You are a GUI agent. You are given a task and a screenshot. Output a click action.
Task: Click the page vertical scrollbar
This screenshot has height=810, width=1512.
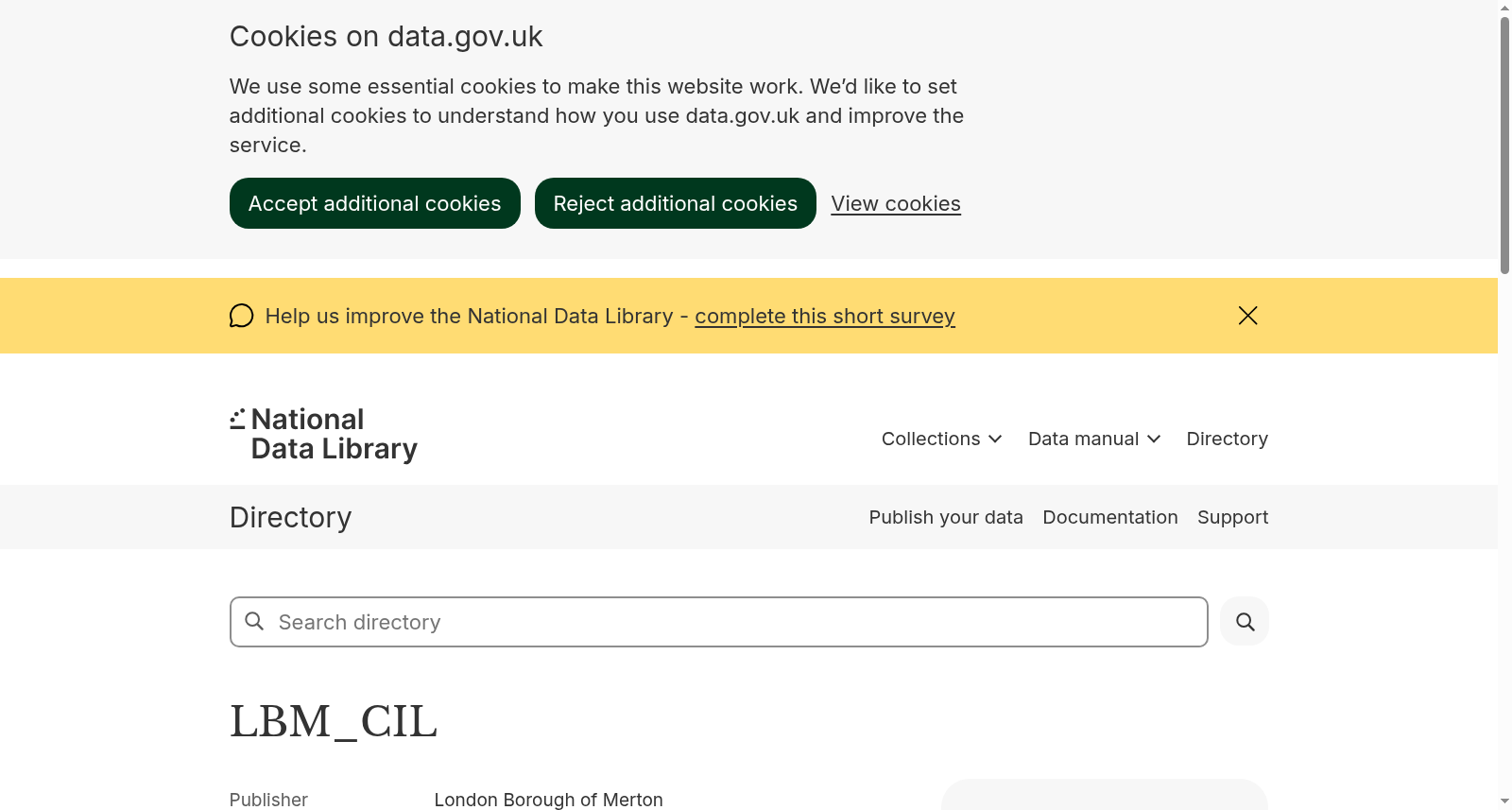pyautogui.click(x=1504, y=146)
